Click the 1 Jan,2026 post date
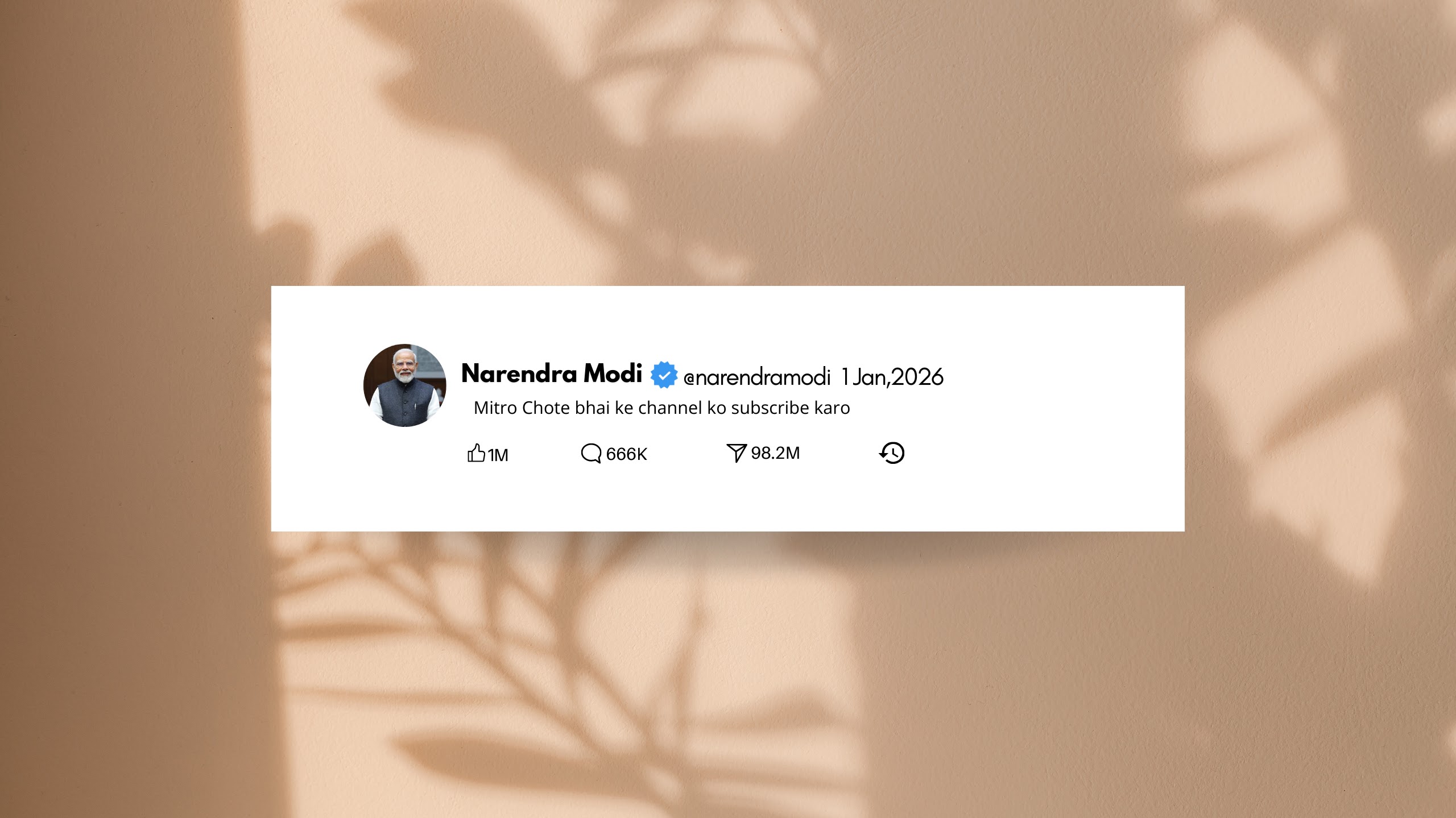 coord(892,377)
